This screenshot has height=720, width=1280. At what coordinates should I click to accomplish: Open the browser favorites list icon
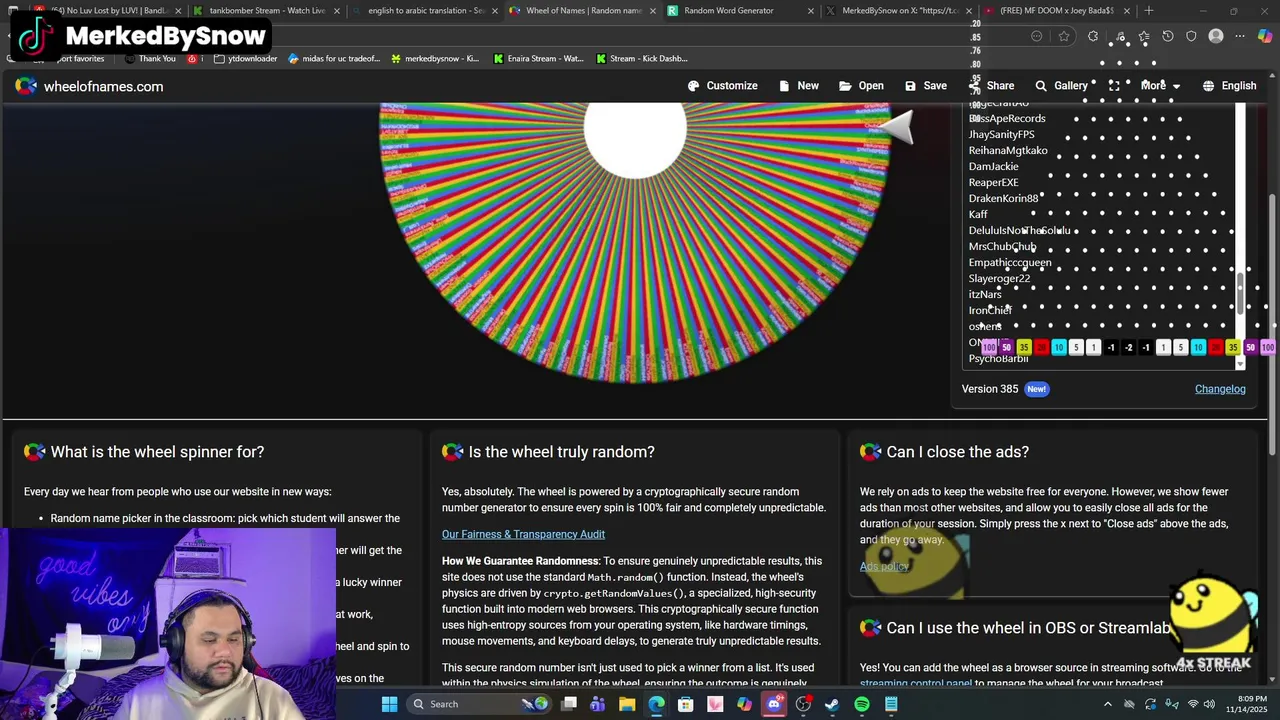click(1143, 36)
